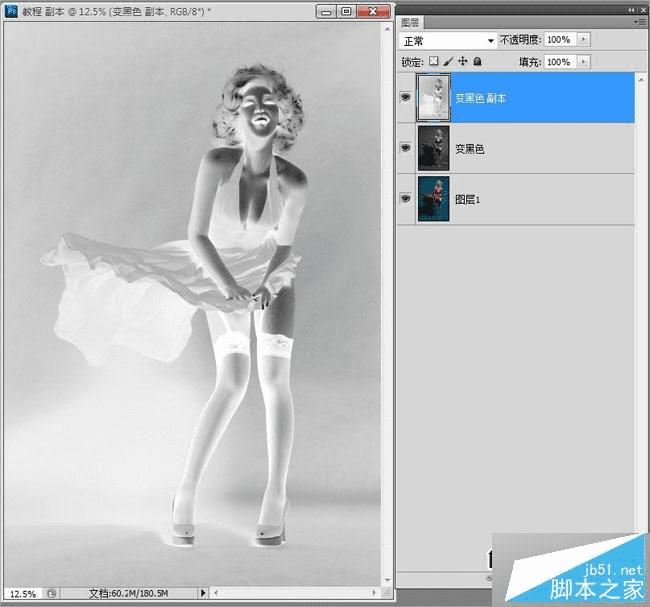Collapse the panel with double-arrow icon
The height and width of the screenshot is (607, 650).
631,10
